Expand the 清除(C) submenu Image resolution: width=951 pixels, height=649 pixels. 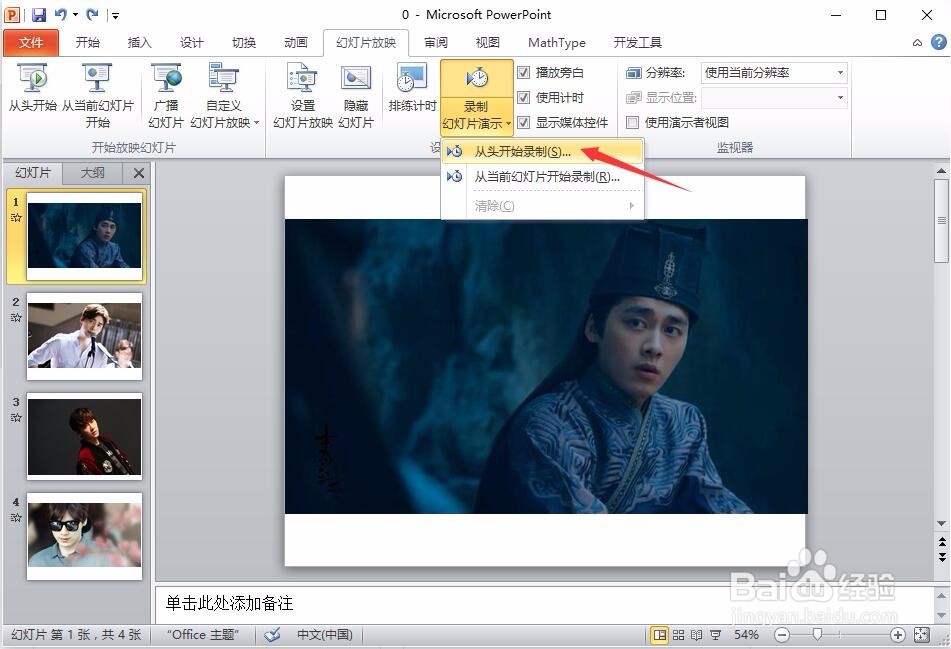tap(542, 206)
